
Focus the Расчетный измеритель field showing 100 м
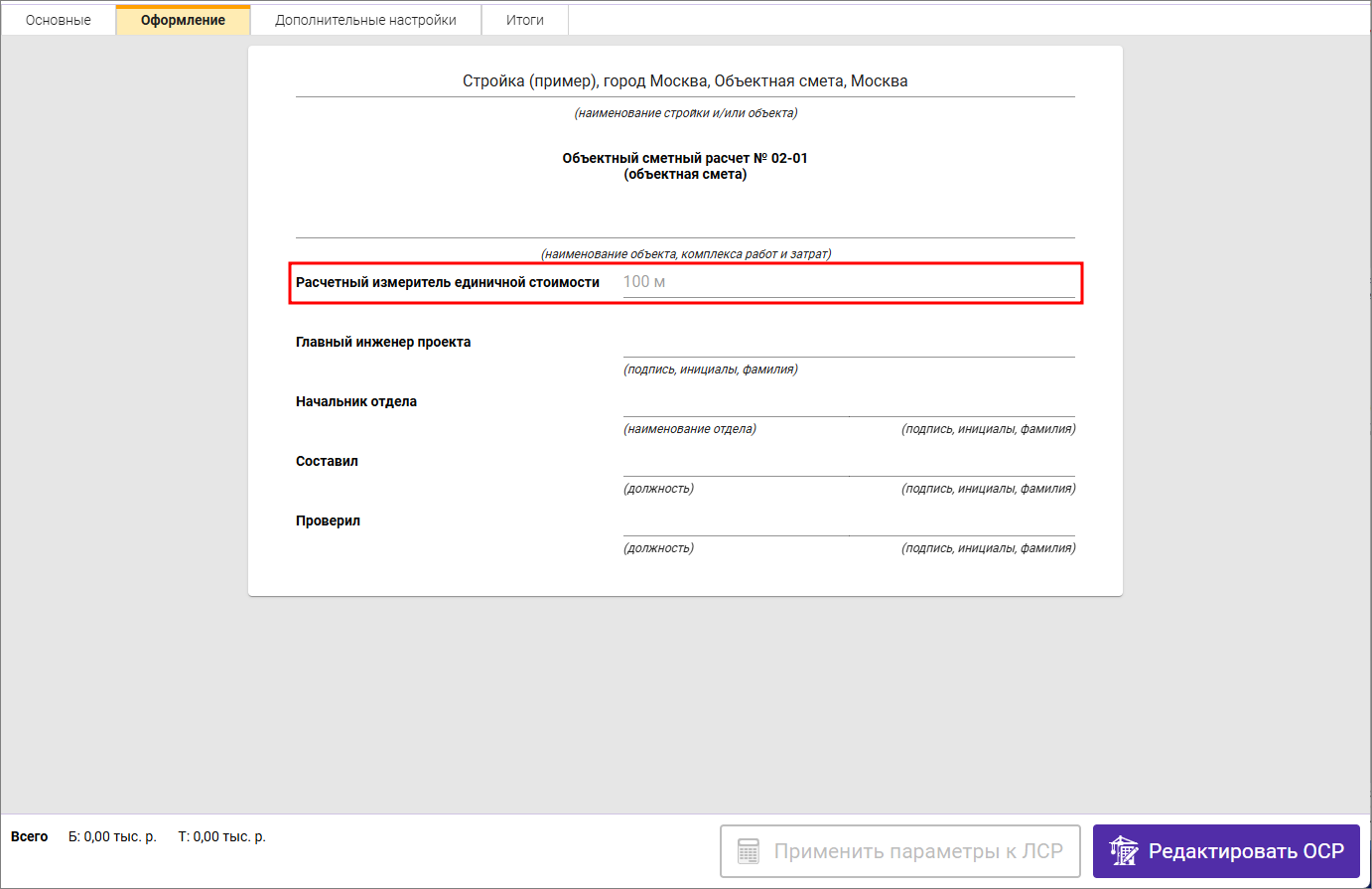(x=848, y=282)
